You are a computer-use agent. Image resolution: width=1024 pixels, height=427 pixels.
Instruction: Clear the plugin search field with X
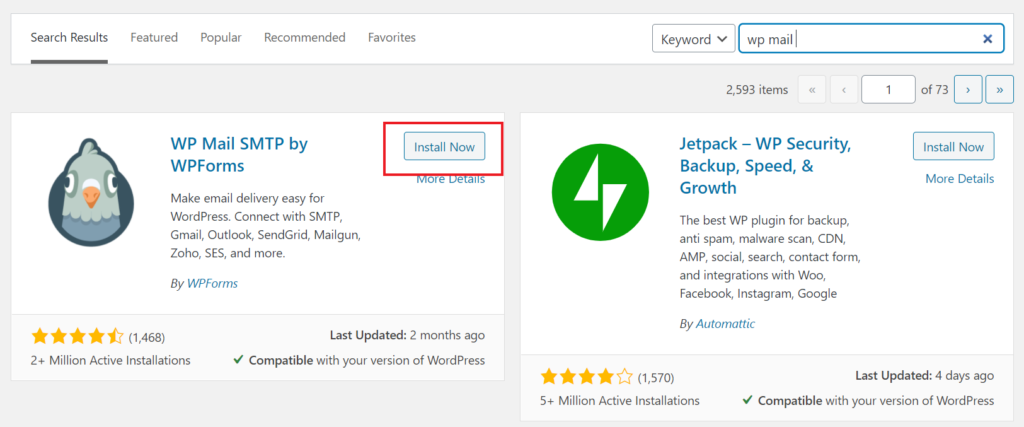point(987,39)
